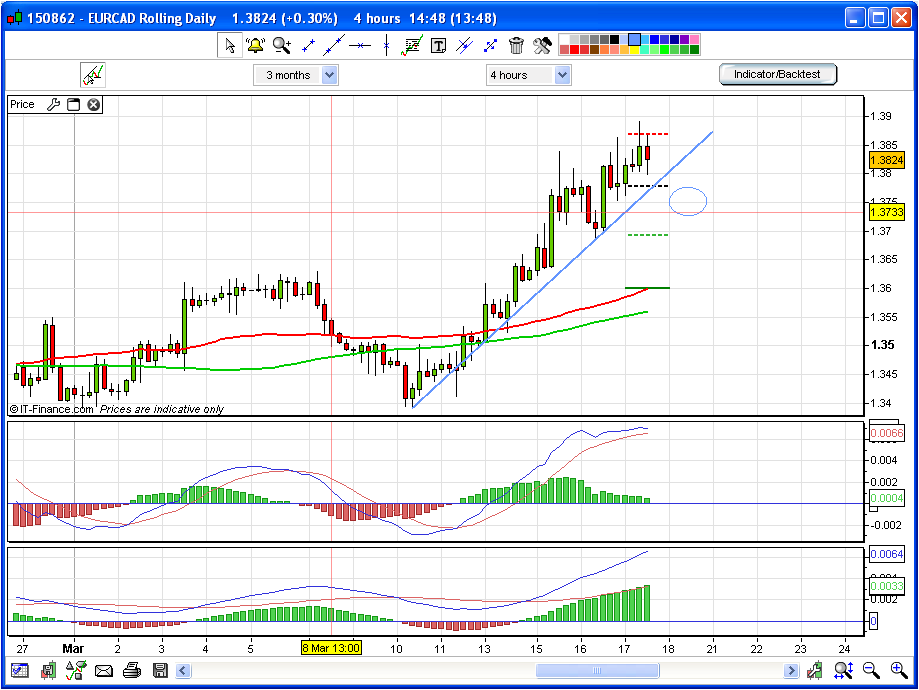Zoom in with the plus magnifier at bottom right

coord(900,670)
